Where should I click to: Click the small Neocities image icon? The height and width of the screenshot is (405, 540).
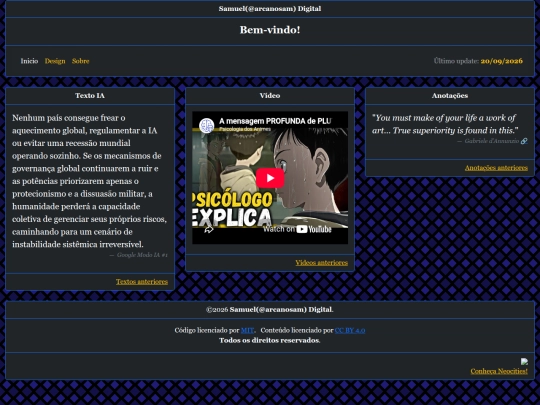click(524, 361)
